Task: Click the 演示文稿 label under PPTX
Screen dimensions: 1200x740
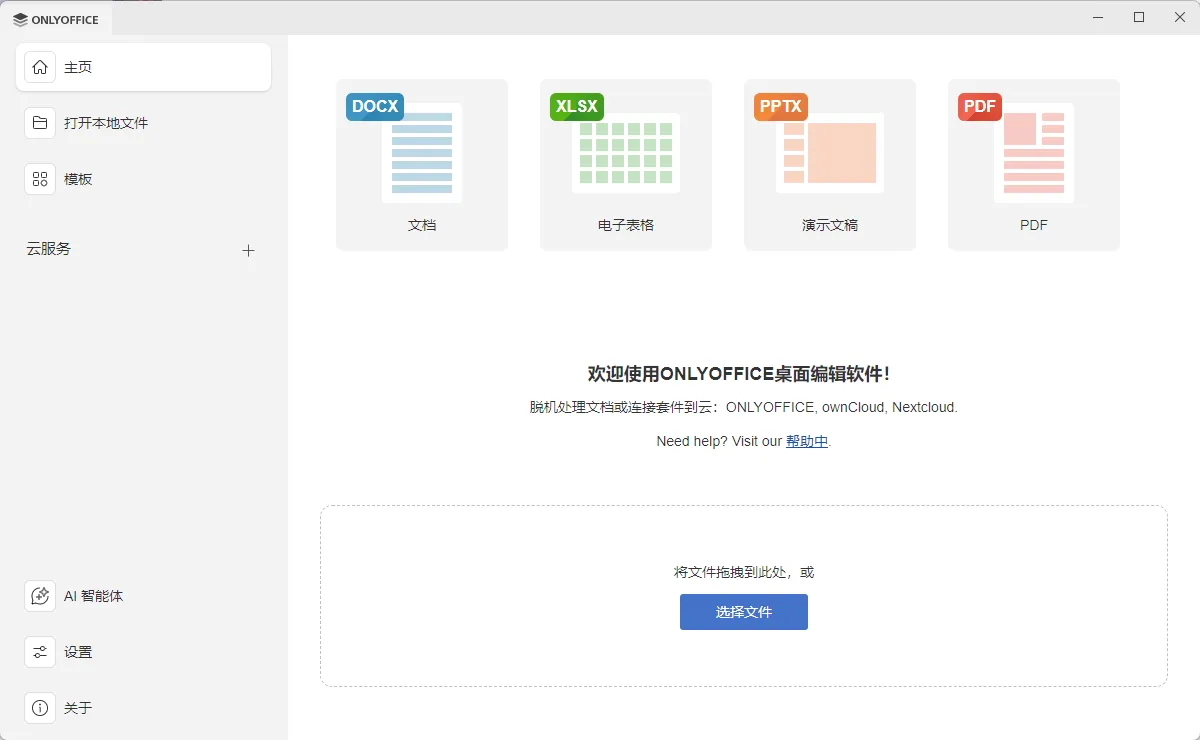Action: click(830, 225)
